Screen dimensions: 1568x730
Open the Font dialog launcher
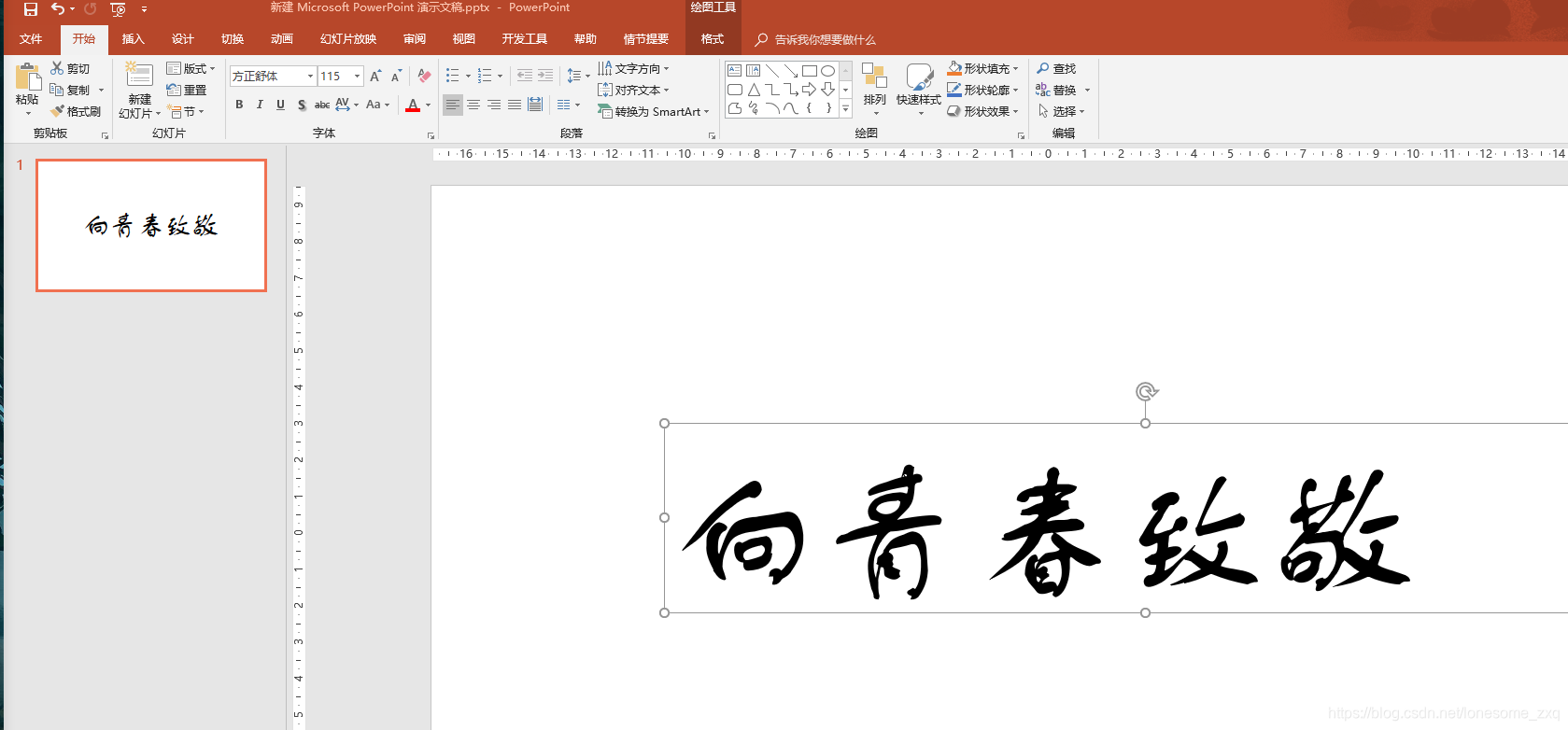click(431, 135)
